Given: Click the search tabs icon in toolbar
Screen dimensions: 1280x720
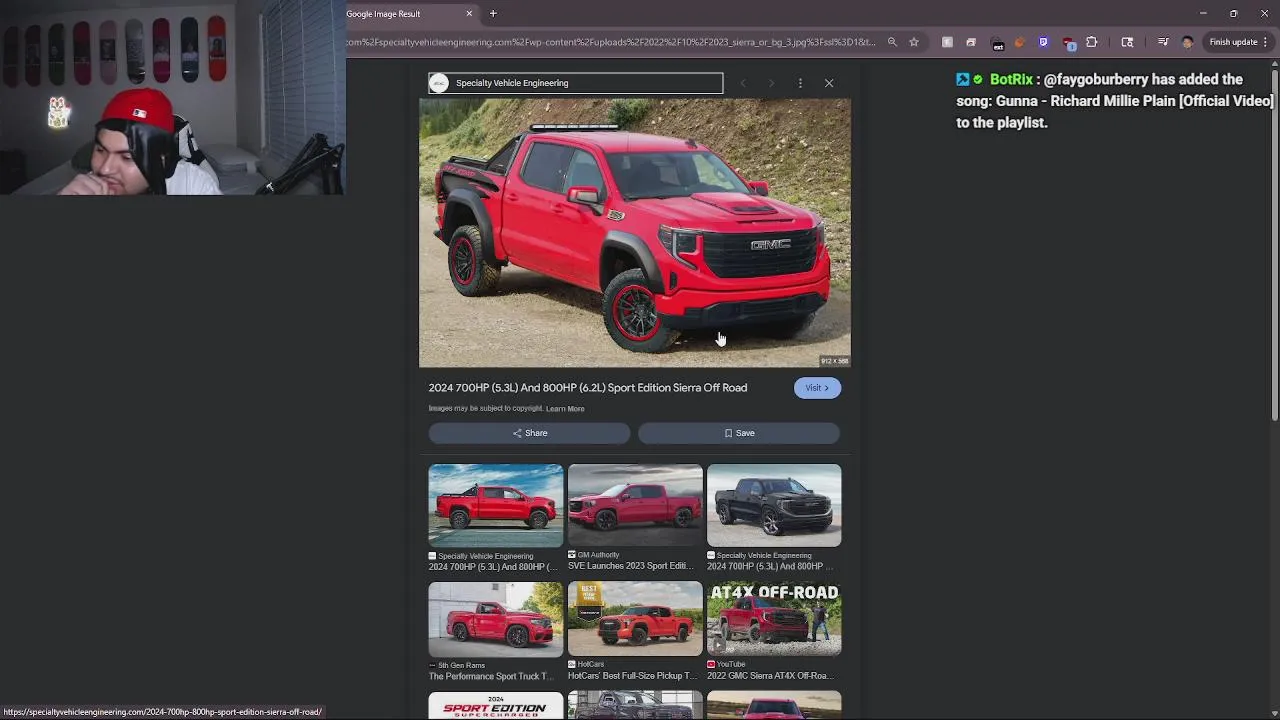Looking at the screenshot, I should [x=1127, y=42].
